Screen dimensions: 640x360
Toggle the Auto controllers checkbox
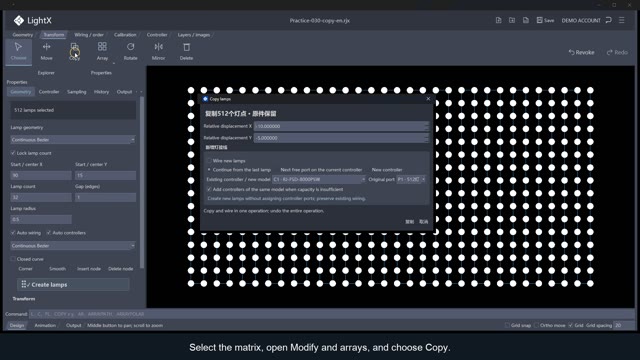pos(49,233)
